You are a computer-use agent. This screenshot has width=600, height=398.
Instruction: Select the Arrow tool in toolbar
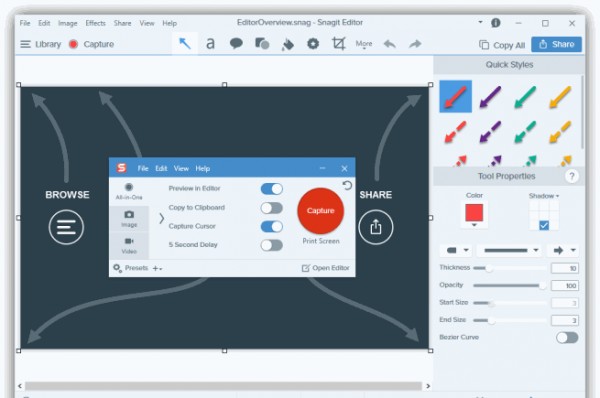pos(185,44)
